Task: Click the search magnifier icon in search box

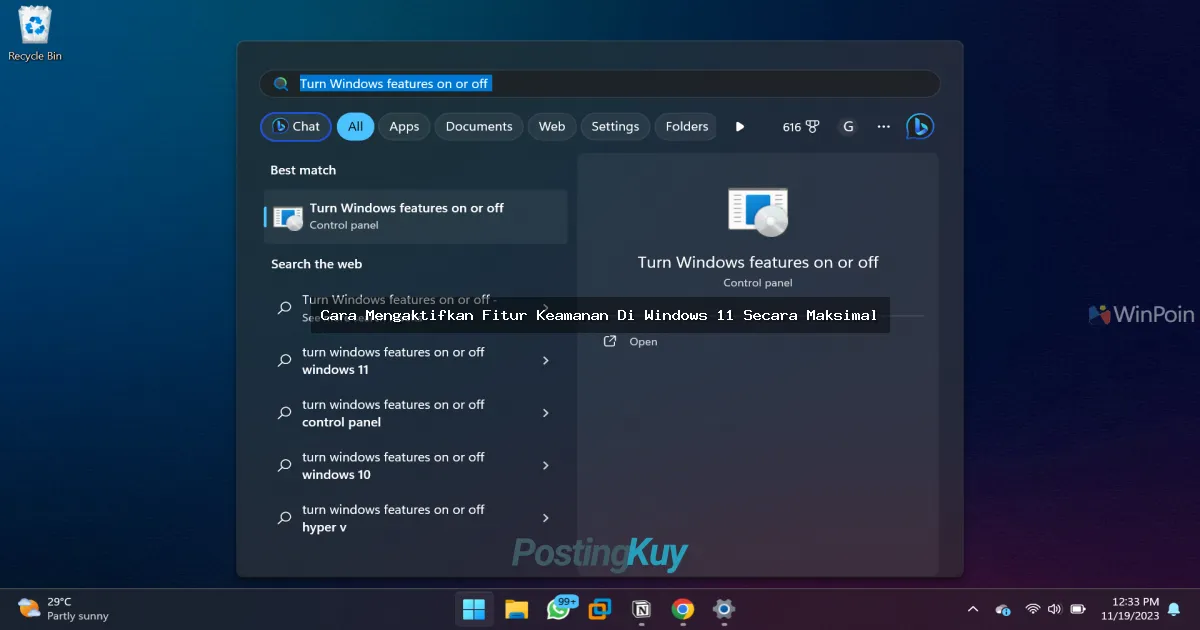Action: [282, 84]
